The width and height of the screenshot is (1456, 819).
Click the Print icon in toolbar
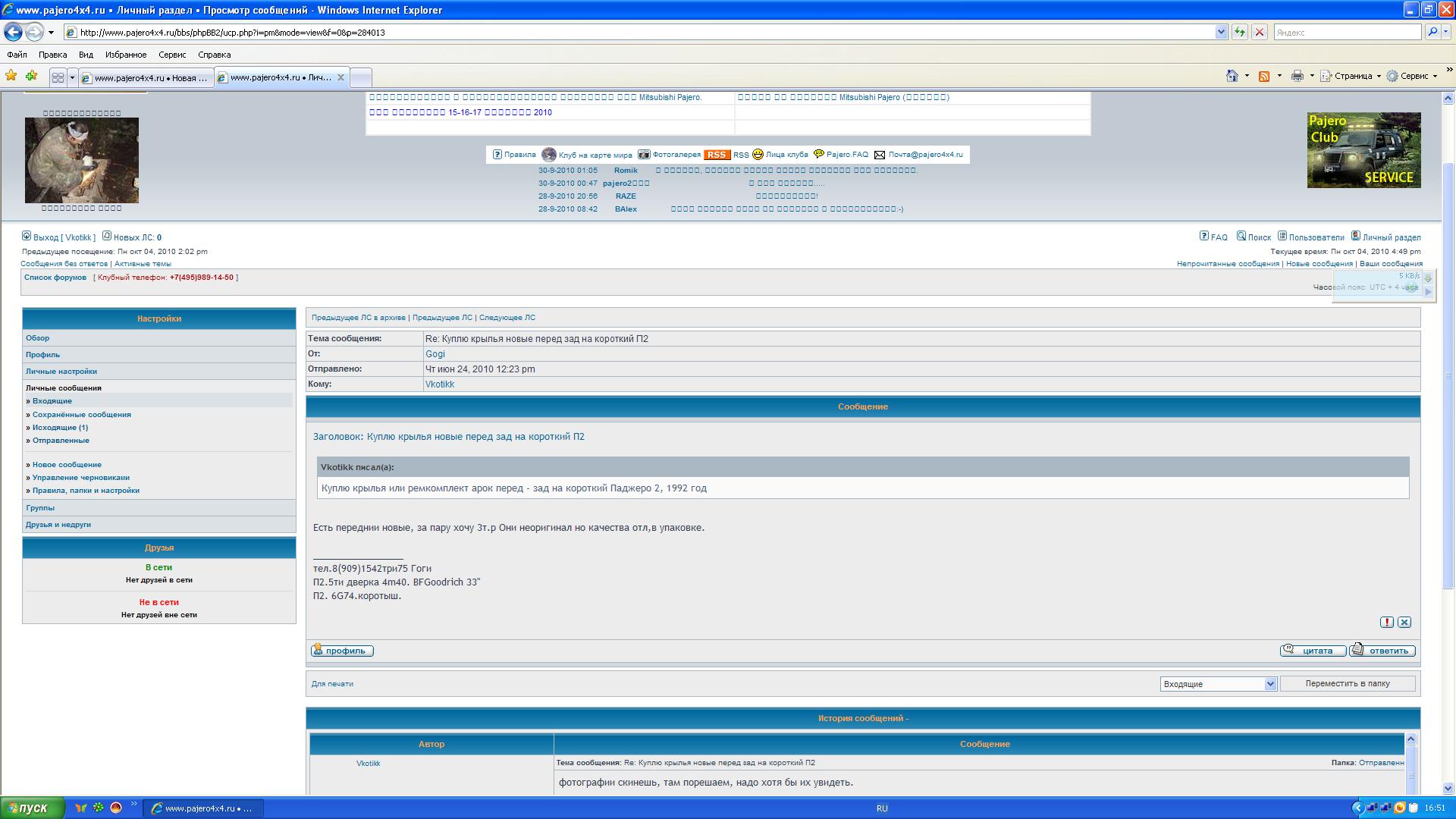tap(1298, 76)
